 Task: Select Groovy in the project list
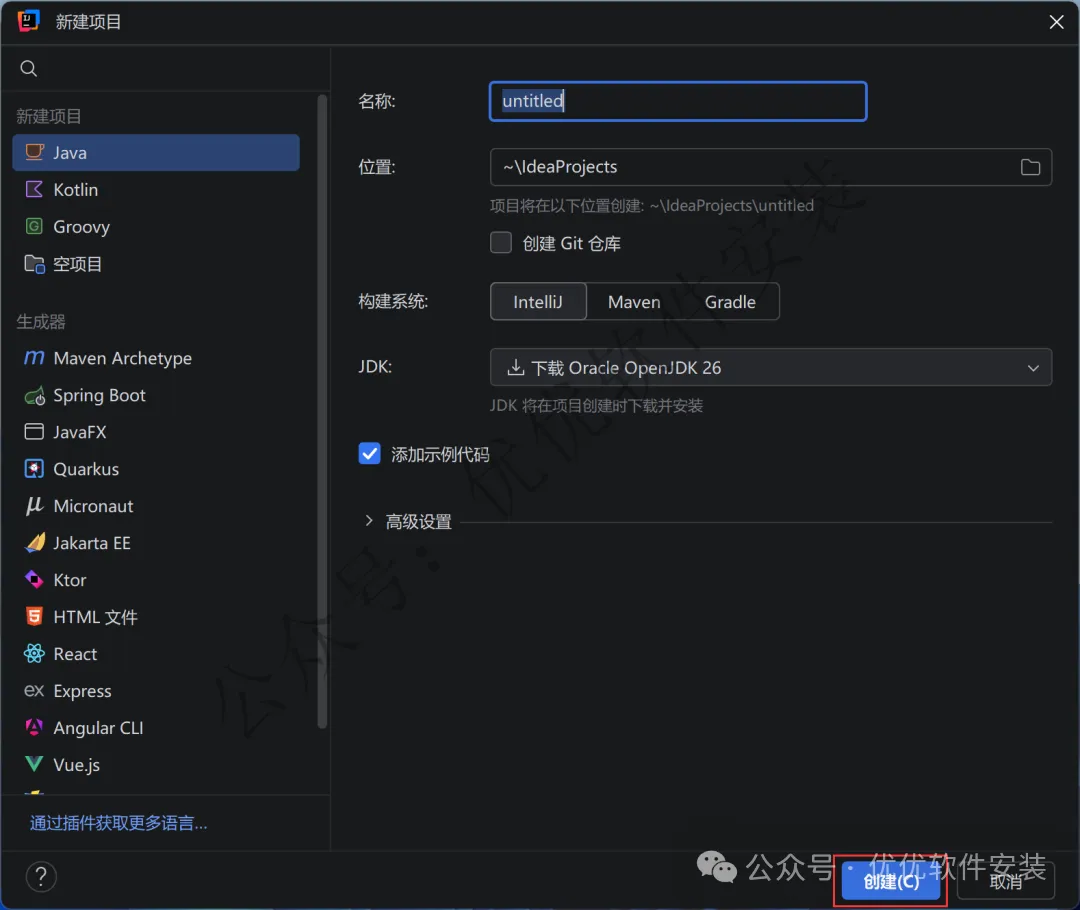pos(156,227)
